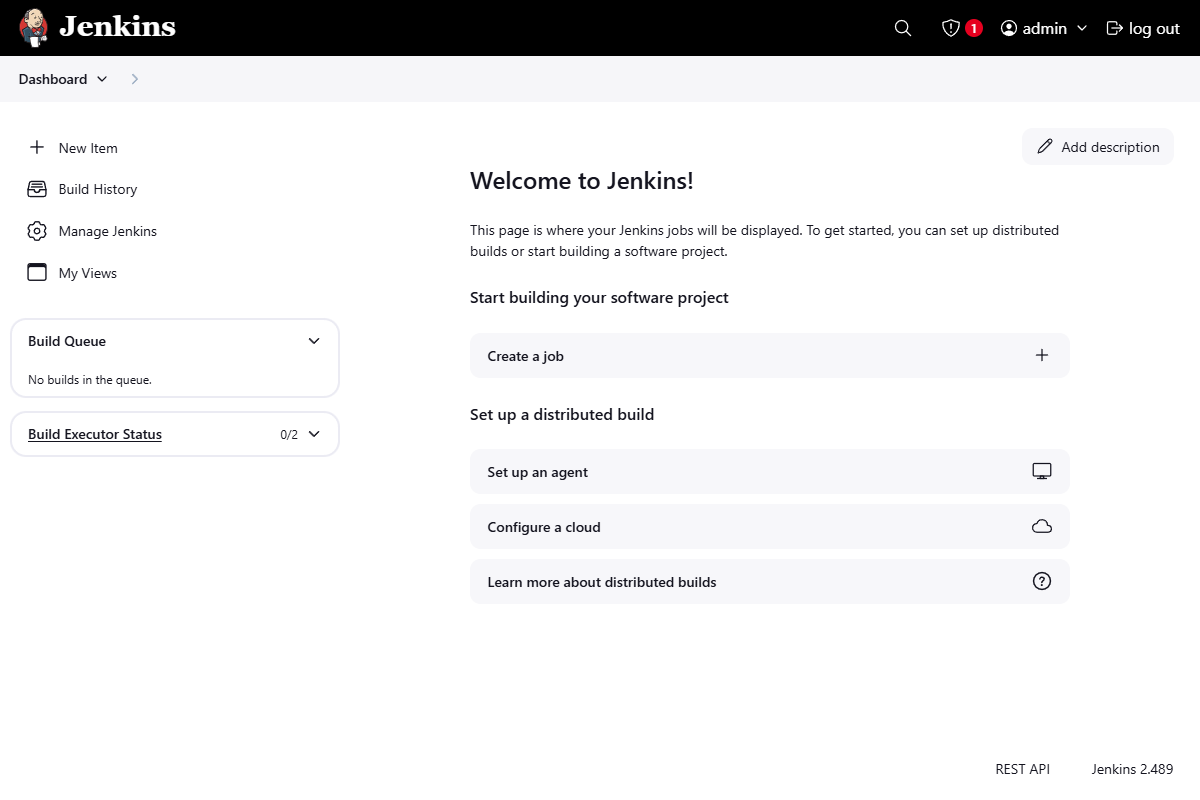Click the question mark icon for distributed builds
The width and height of the screenshot is (1200, 800).
click(x=1042, y=581)
